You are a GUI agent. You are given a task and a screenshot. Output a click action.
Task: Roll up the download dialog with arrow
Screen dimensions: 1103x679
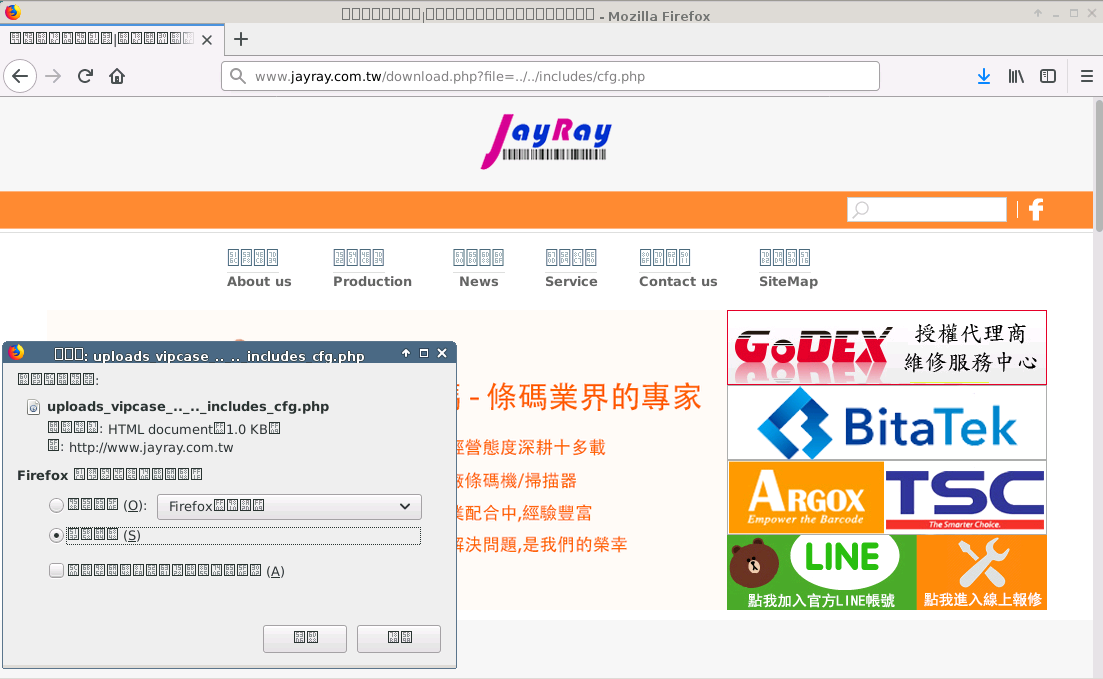(406, 353)
